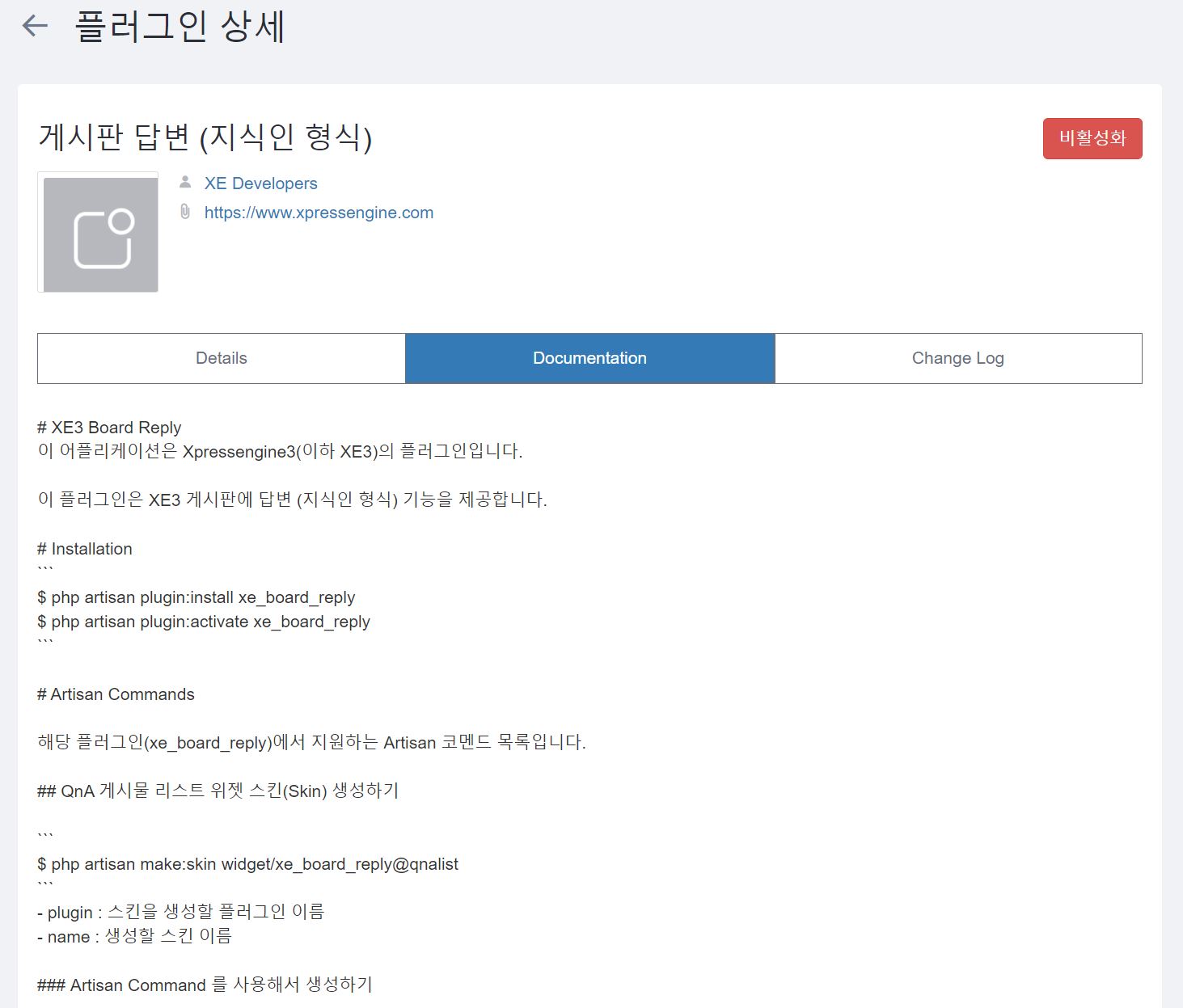Screen dimensions: 1183x1008
Task: Click the '- name :' description line
Action: click(134, 936)
